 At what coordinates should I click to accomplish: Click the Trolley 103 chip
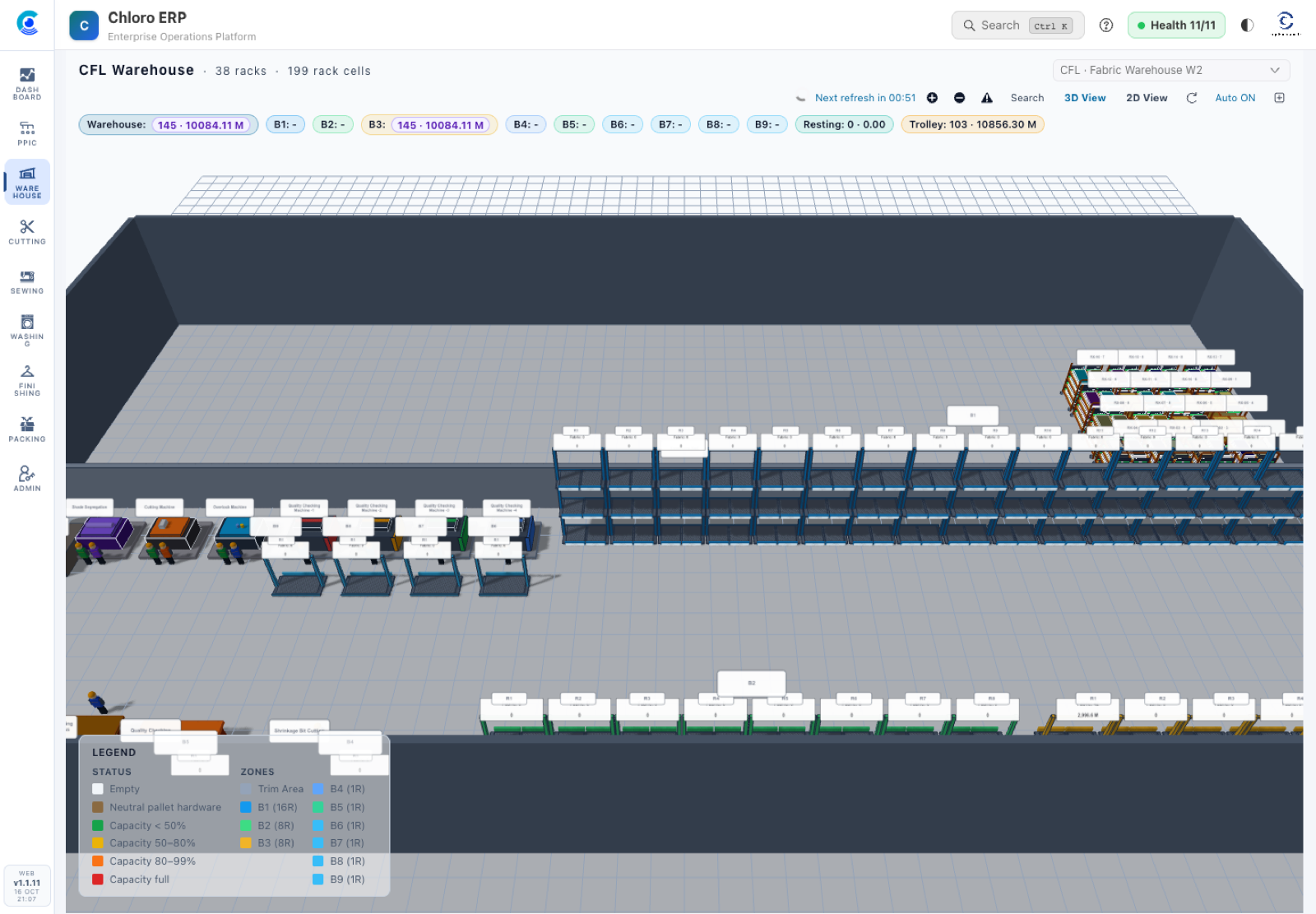point(972,125)
